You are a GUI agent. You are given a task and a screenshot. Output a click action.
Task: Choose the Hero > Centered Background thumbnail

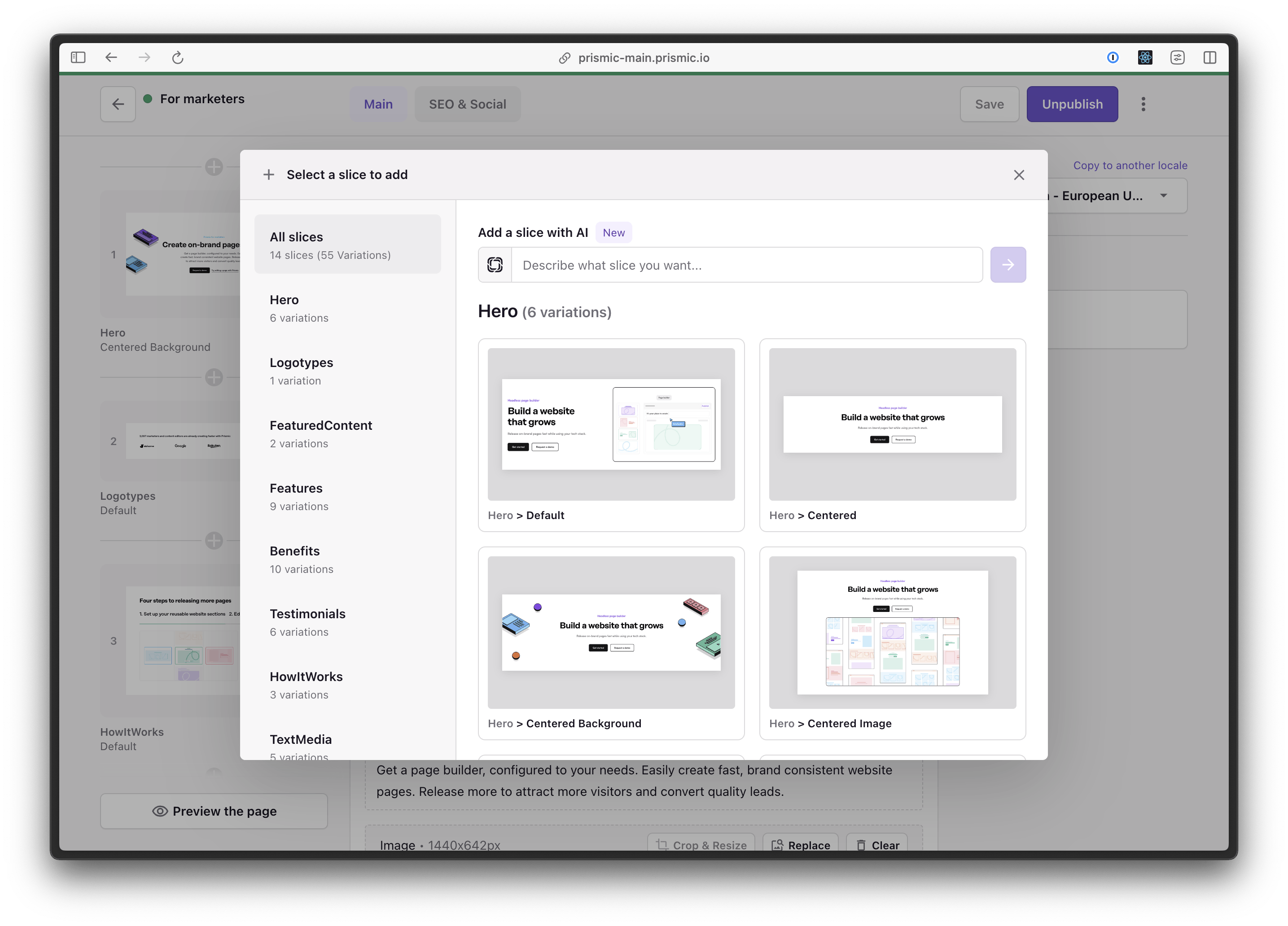point(611,633)
